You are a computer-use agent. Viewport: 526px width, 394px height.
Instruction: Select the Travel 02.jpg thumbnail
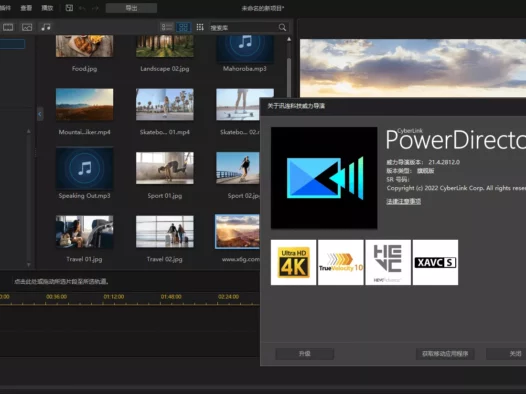click(165, 231)
